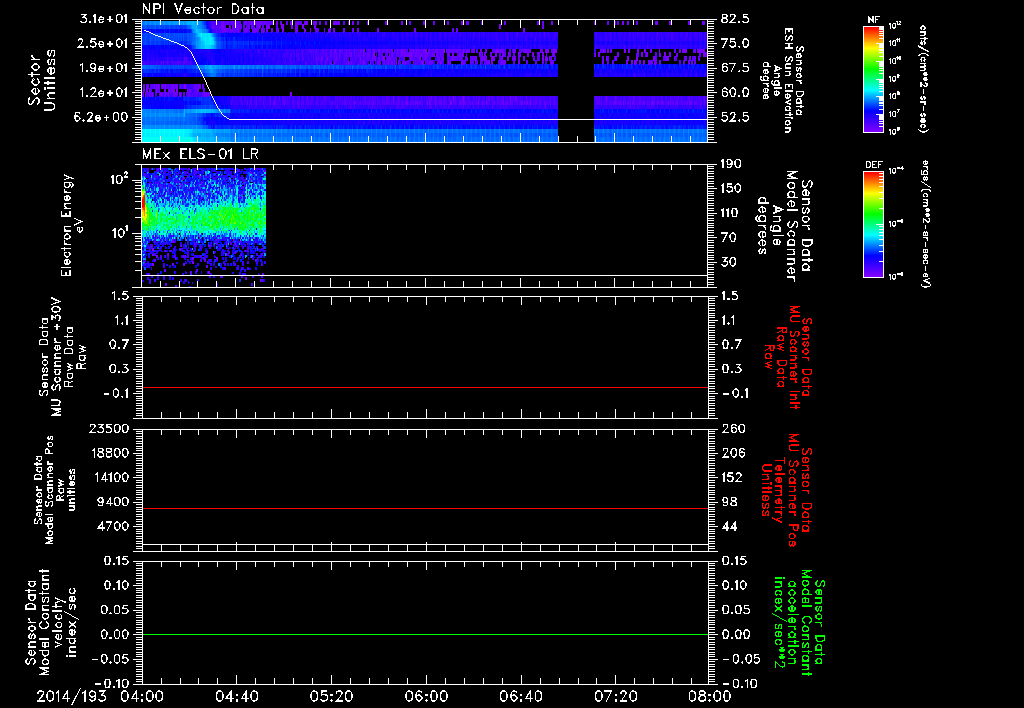Click the 52.5 elevation angle tick

click(735, 118)
